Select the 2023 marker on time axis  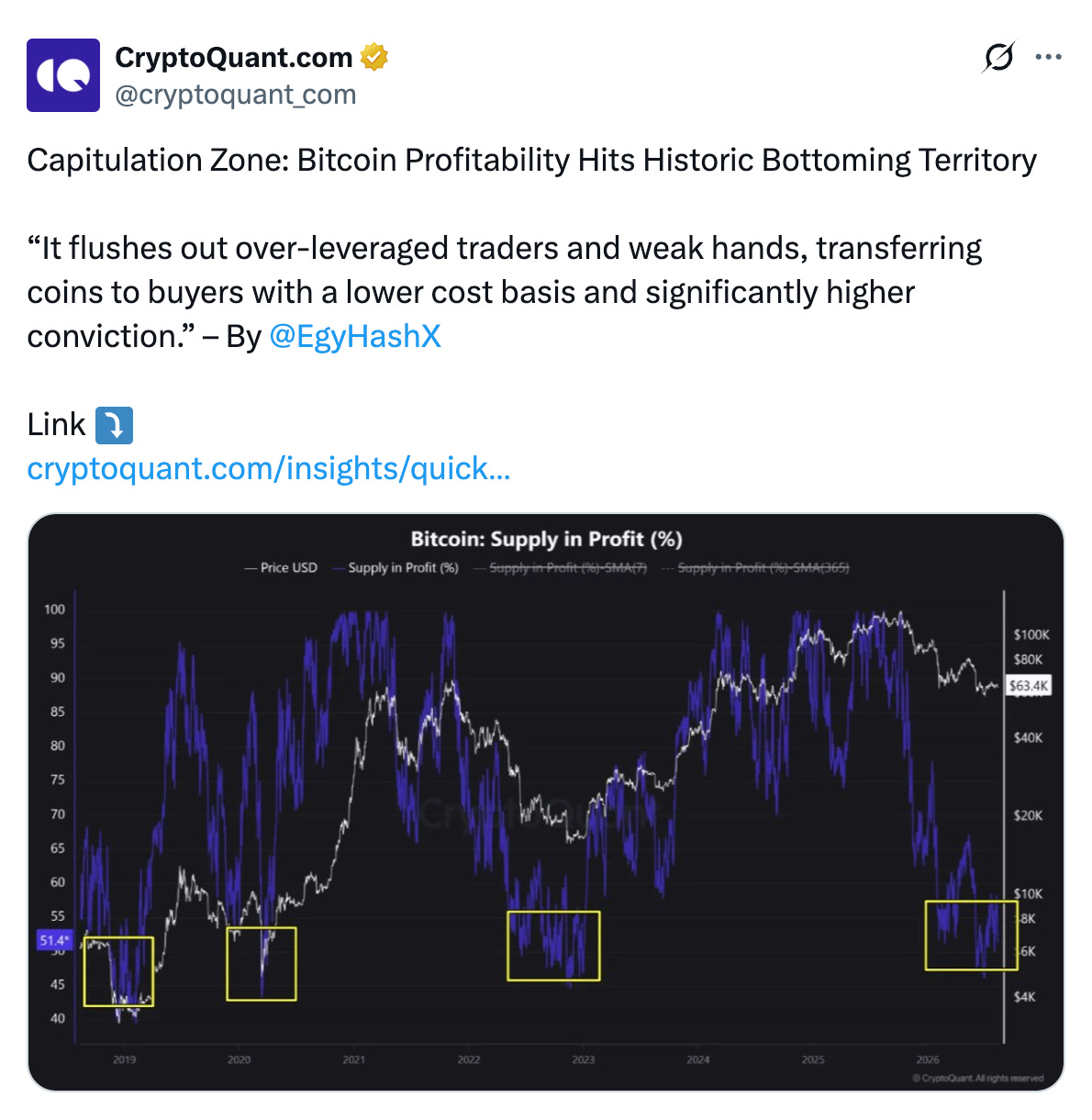(x=584, y=1059)
